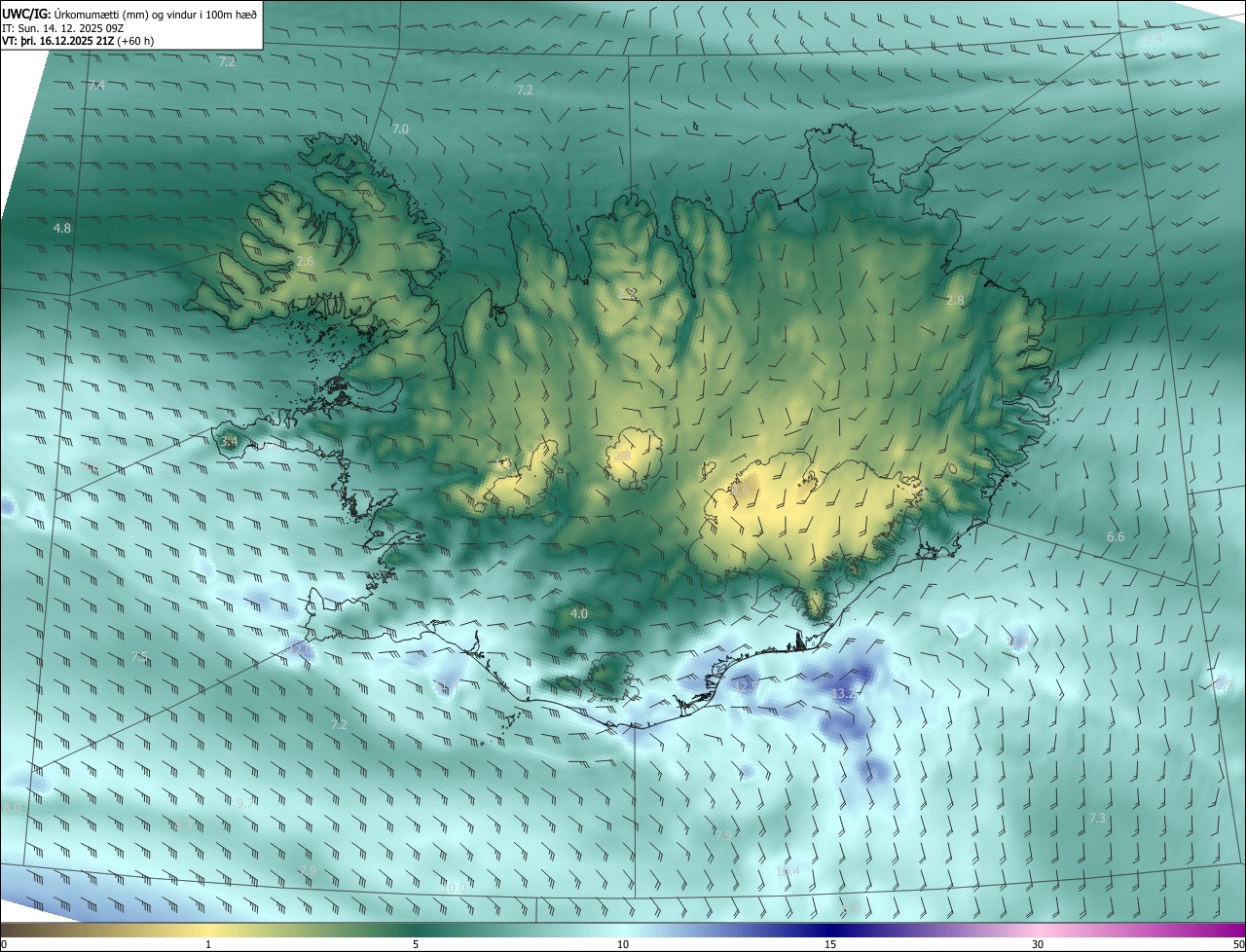Image resolution: width=1246 pixels, height=952 pixels.
Task: Click the 3.4 value label on the map
Action: point(229,442)
